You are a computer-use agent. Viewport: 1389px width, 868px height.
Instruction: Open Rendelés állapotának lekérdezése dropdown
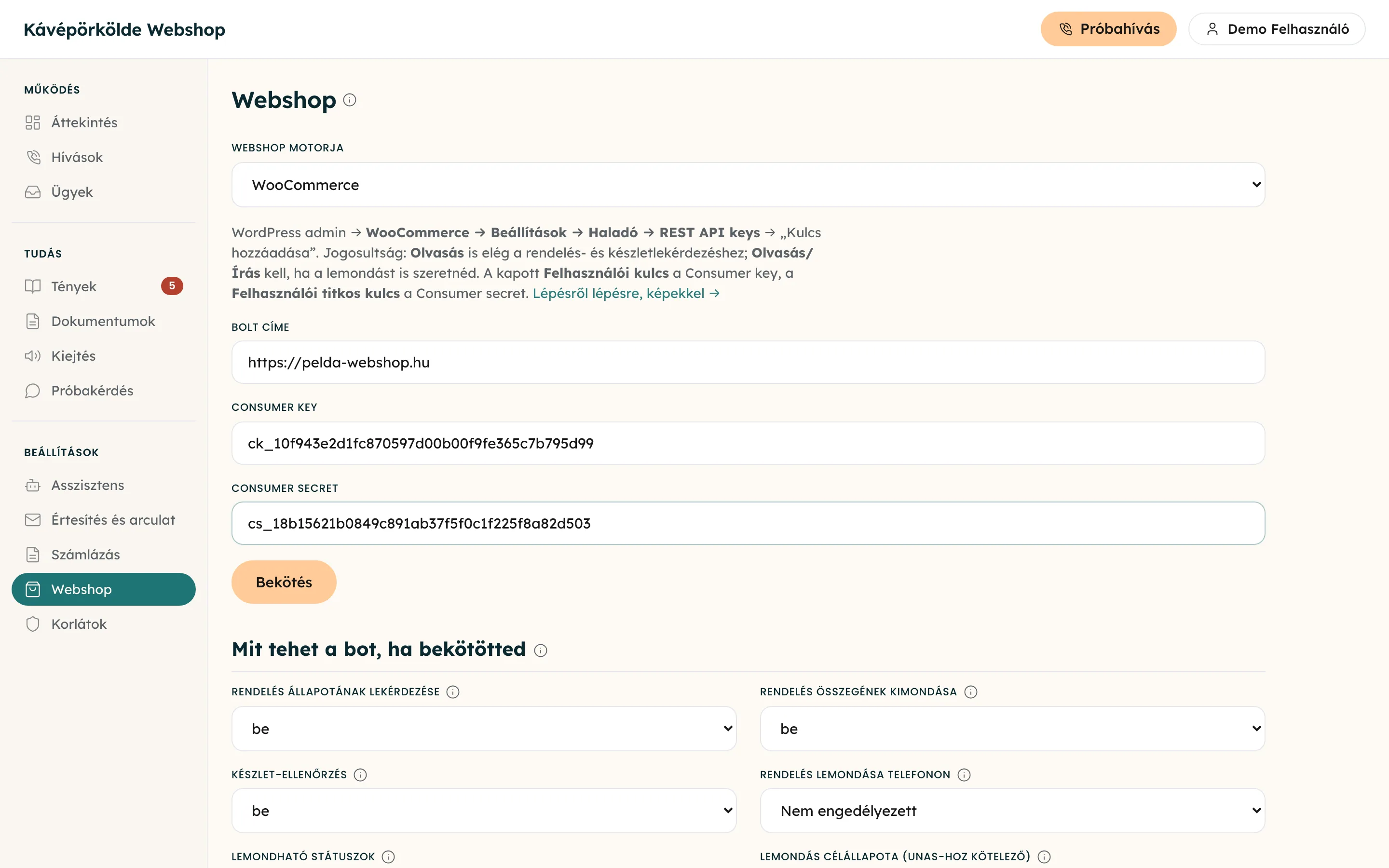pos(484,729)
